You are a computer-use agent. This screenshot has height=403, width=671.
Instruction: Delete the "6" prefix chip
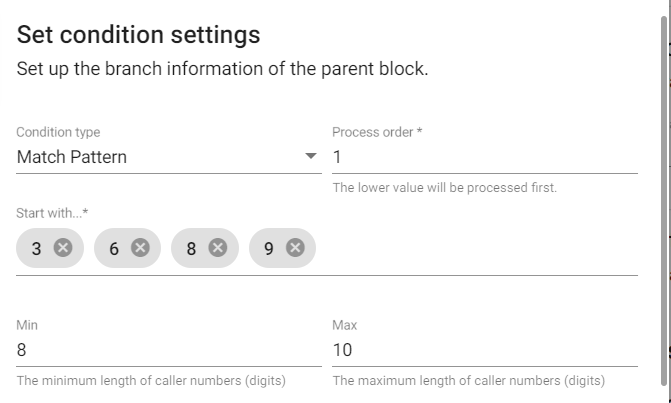click(x=140, y=248)
